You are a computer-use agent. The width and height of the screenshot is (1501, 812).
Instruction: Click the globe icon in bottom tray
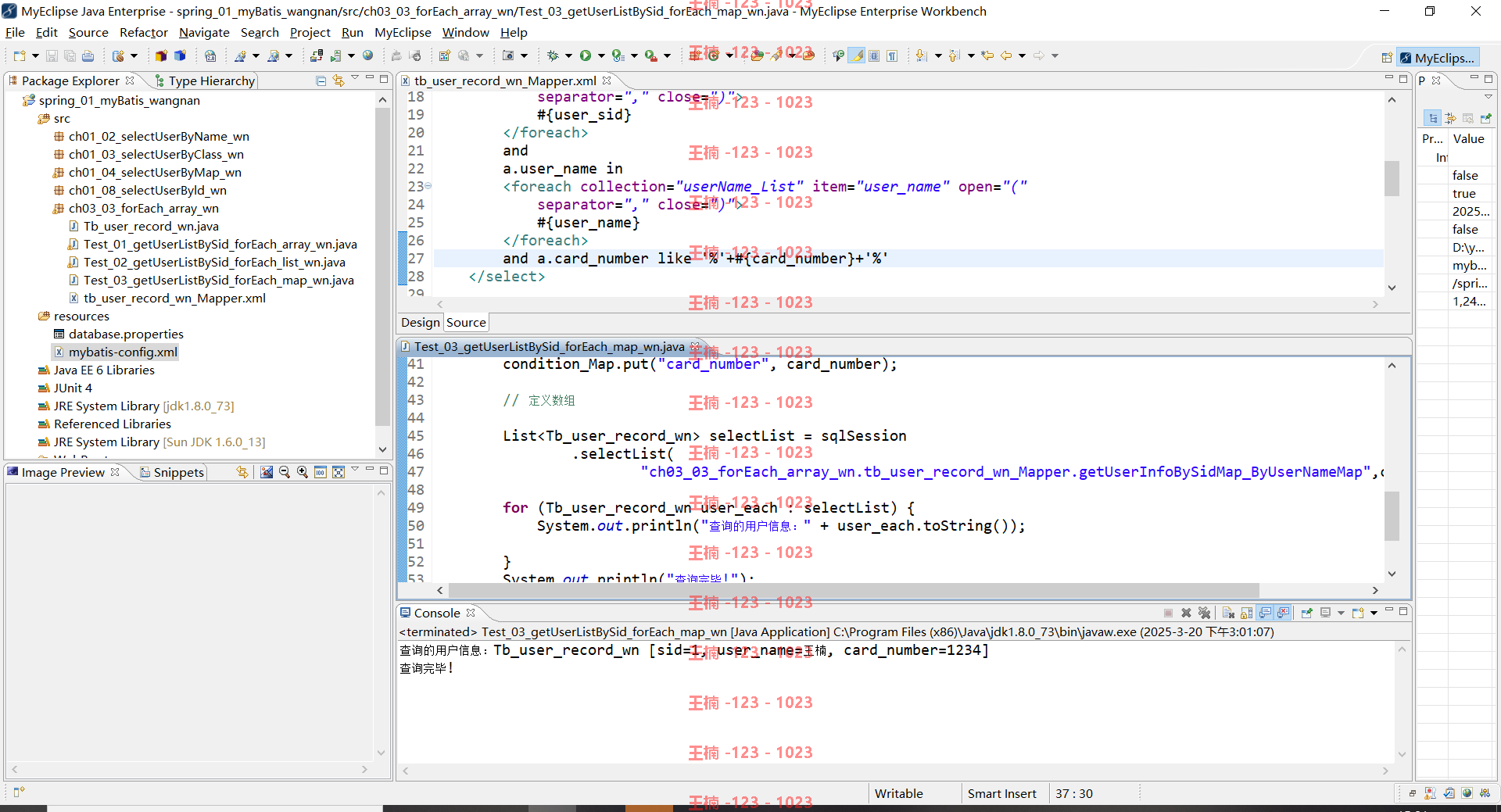pyautogui.click(x=1467, y=793)
